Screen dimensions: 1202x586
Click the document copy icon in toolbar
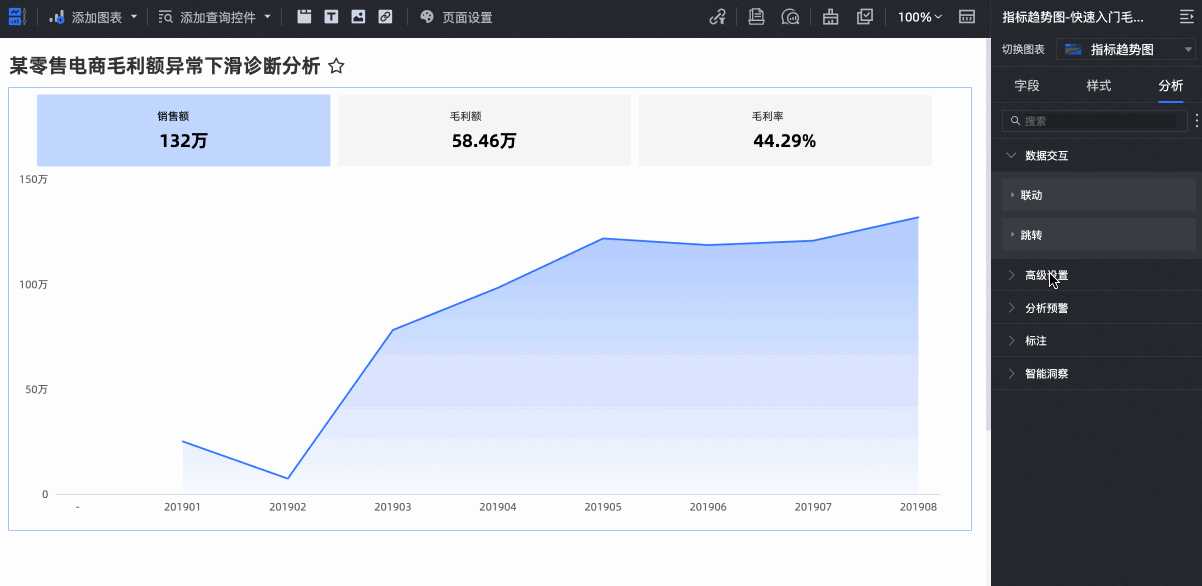757,17
